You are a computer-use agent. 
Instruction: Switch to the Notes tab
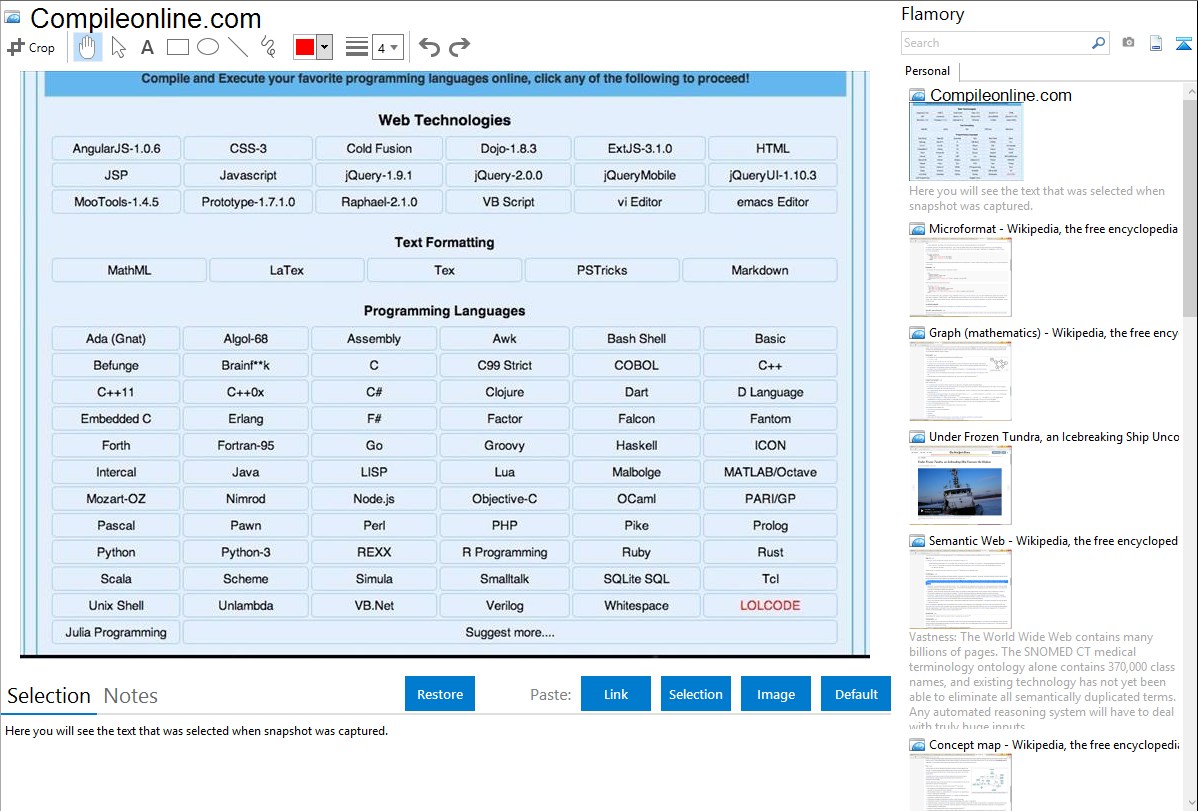[131, 696]
